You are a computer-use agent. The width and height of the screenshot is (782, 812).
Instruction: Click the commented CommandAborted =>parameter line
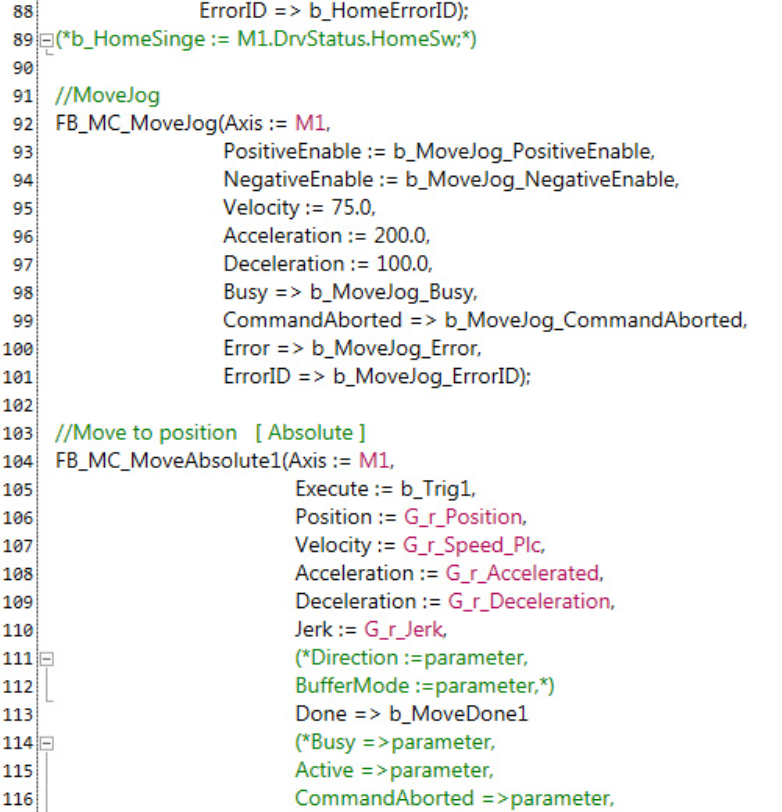point(454,798)
